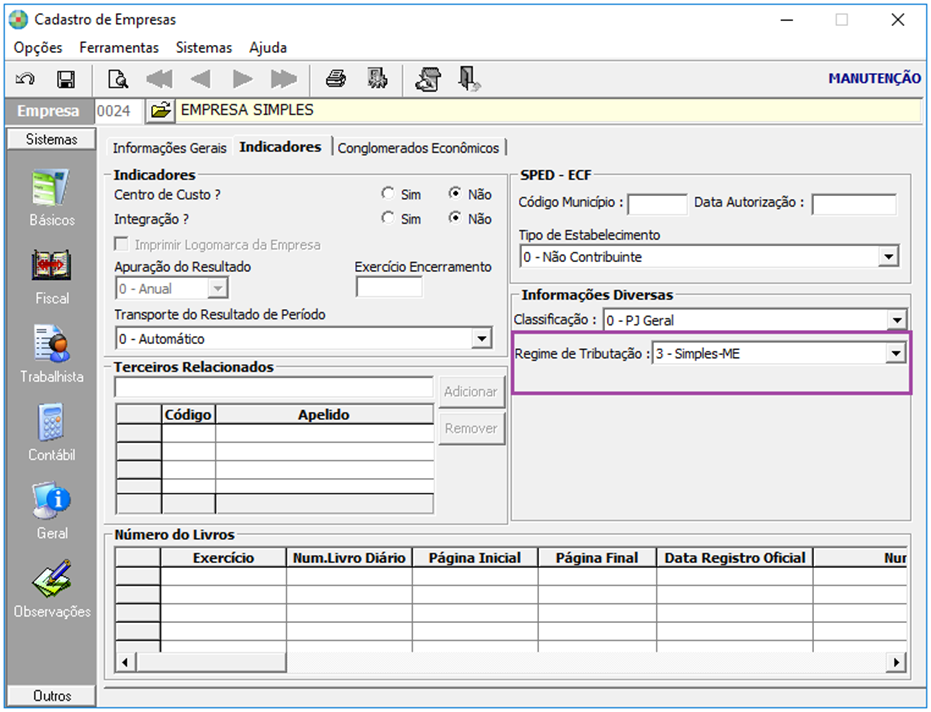Open the Trabalhista sidebar module

coord(52,355)
